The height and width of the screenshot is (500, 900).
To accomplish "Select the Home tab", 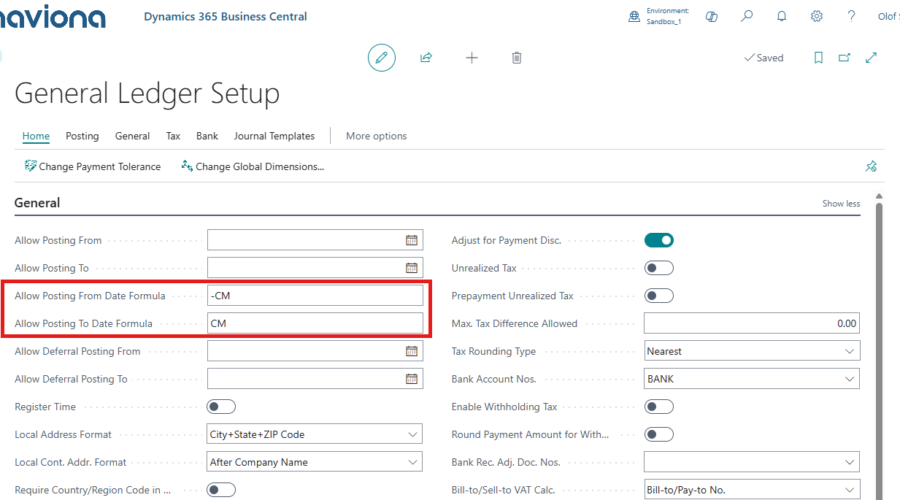I will [x=36, y=136].
